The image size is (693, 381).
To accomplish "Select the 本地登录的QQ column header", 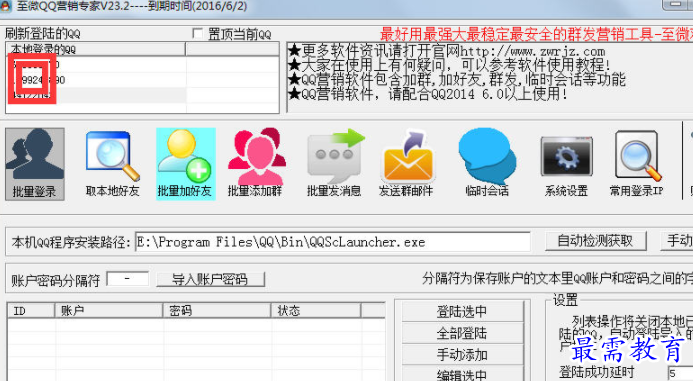I will [x=95, y=49].
